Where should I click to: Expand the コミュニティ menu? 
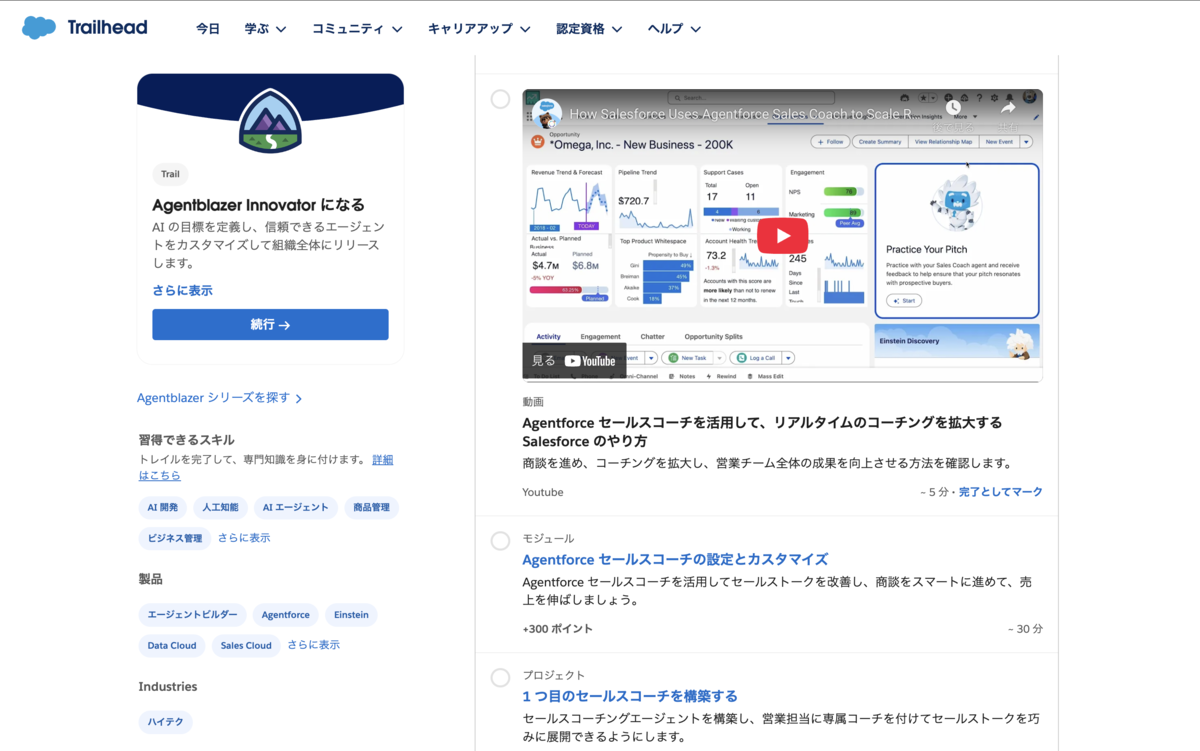[357, 29]
